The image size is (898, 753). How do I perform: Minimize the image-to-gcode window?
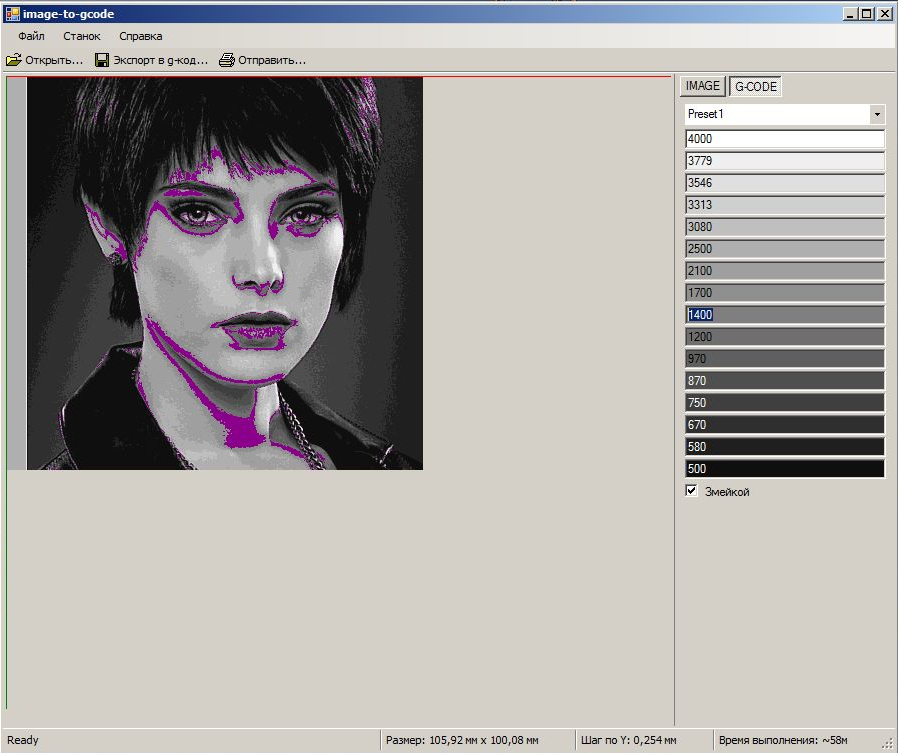pos(850,14)
